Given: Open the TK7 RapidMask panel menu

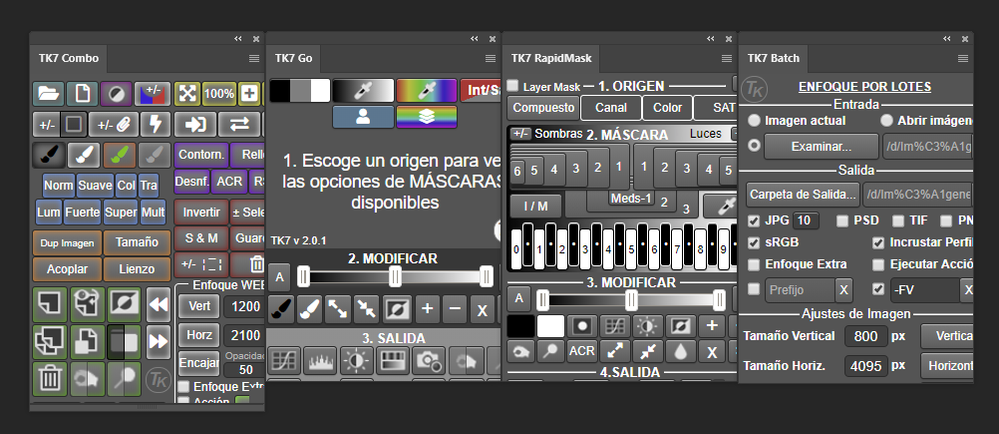Looking at the screenshot, I should pyautogui.click(x=727, y=59).
